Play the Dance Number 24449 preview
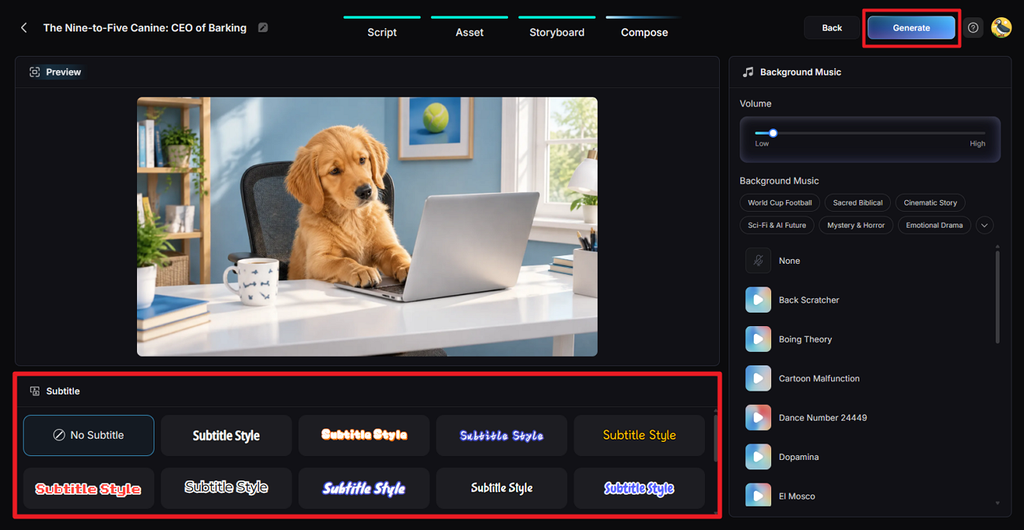Viewport: 1024px width, 530px height. [758, 418]
